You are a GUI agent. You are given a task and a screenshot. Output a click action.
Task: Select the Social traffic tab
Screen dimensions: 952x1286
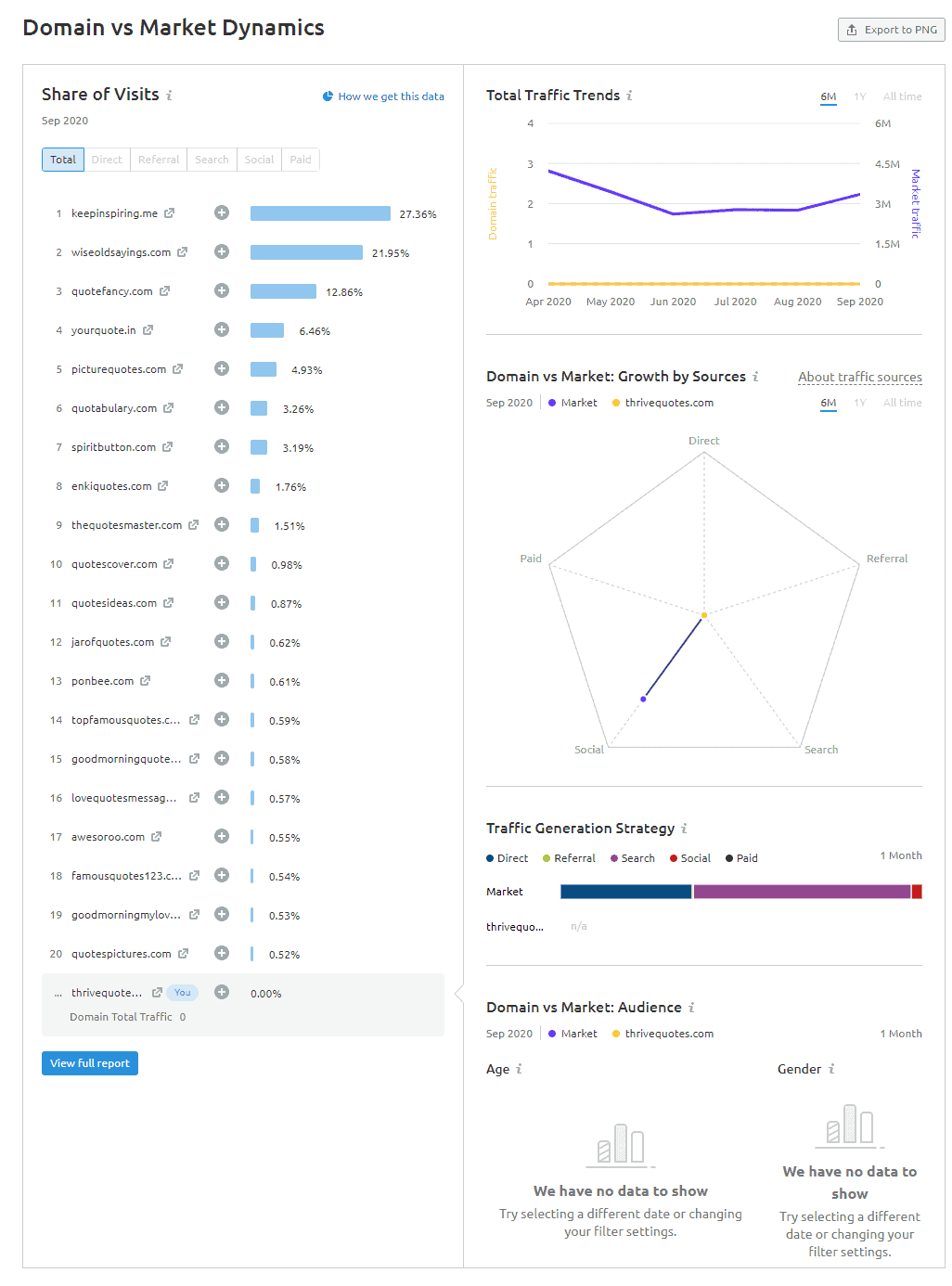260,160
